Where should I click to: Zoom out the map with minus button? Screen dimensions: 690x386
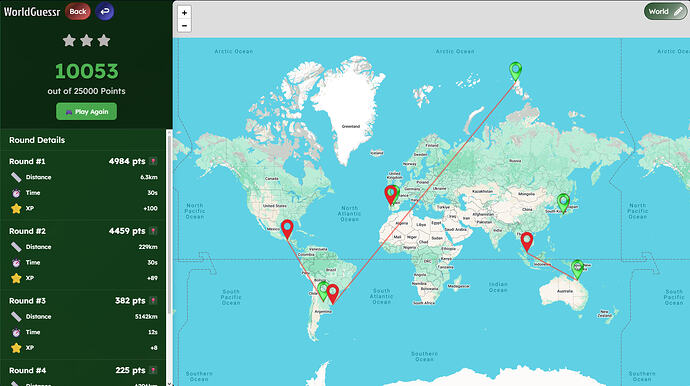point(184,26)
